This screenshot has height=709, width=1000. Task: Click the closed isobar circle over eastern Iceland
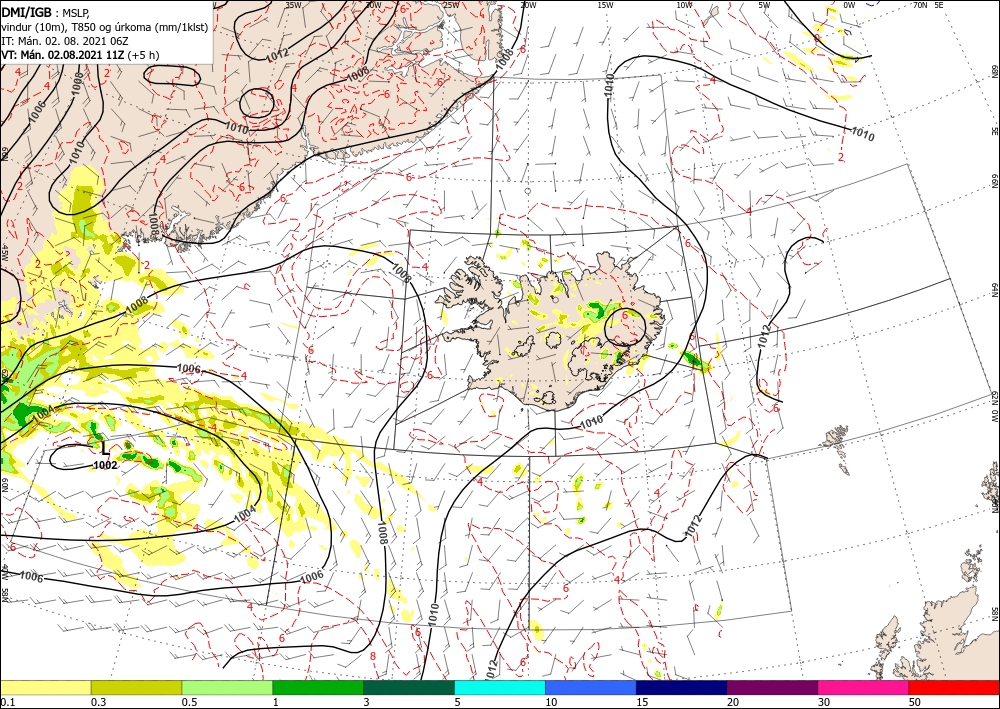[x=625, y=326]
